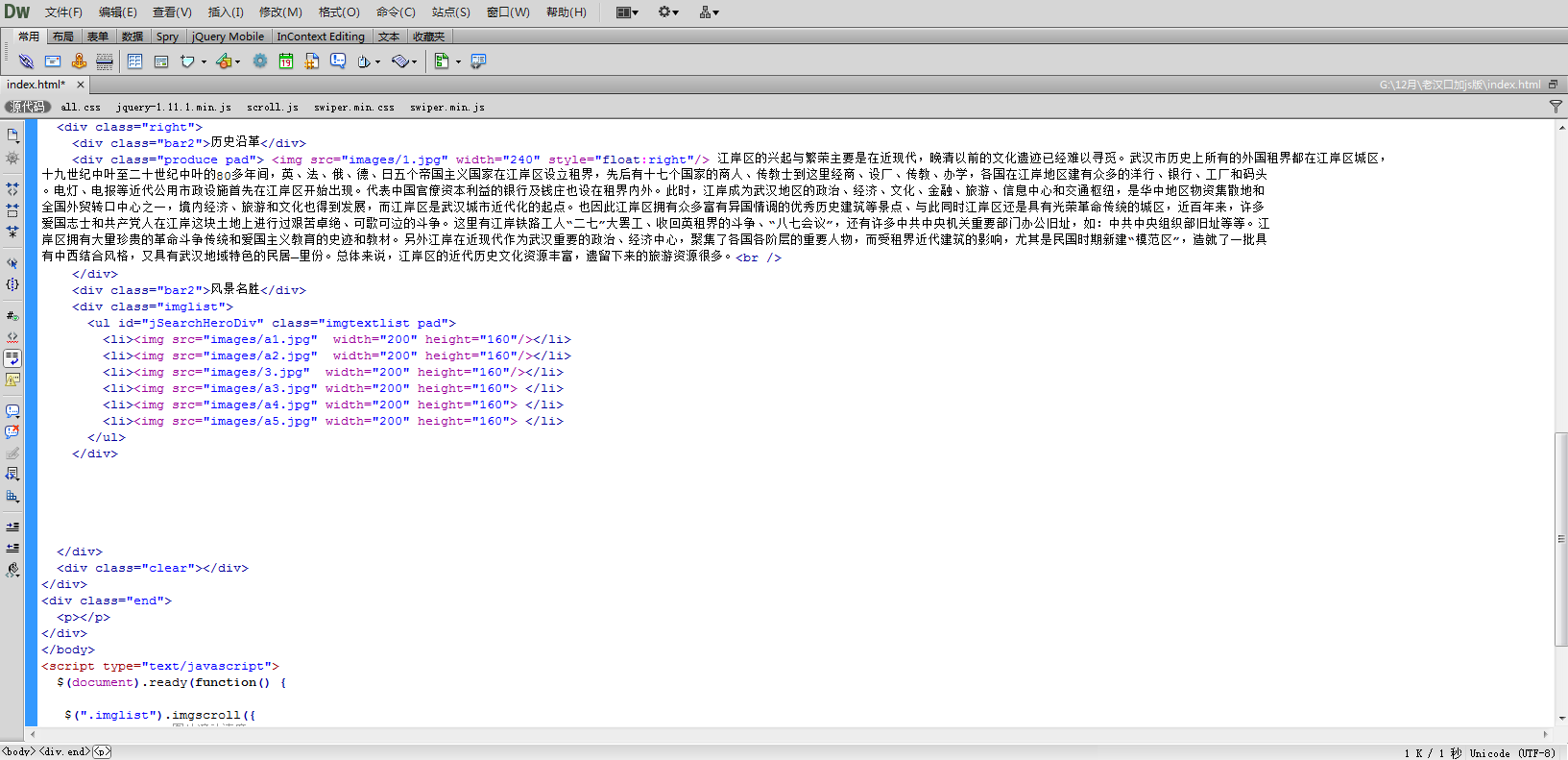Expand the workspace layout dropdown
The height and width of the screenshot is (760, 1568).
pyautogui.click(x=627, y=12)
